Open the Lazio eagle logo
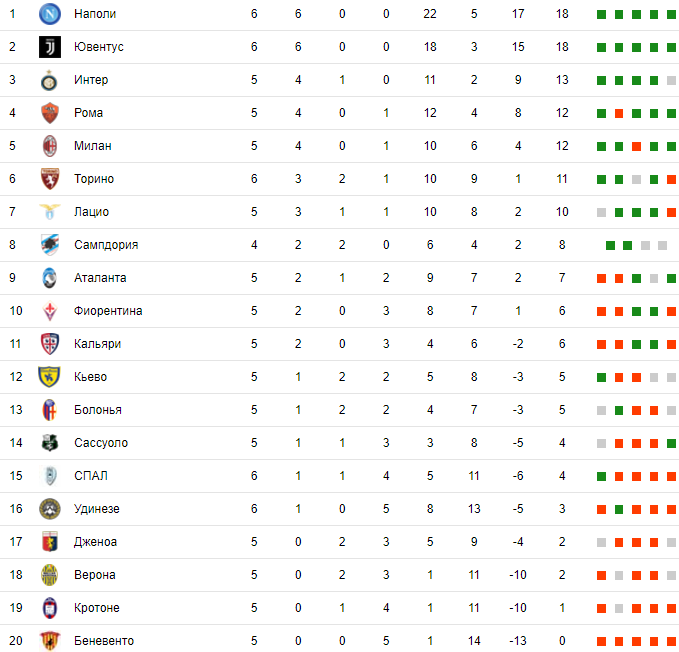 [x=50, y=212]
